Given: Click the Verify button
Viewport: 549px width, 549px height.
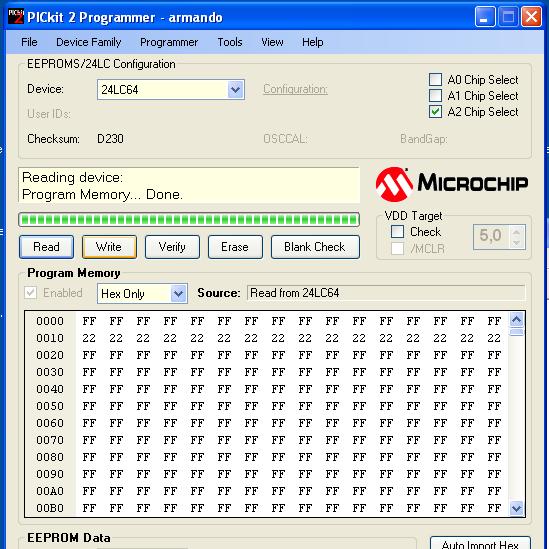Looking at the screenshot, I should (x=172, y=247).
